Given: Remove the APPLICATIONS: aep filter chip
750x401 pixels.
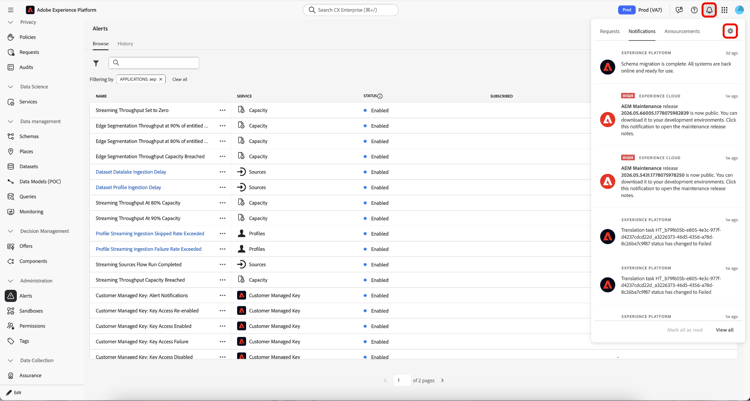Looking at the screenshot, I should [161, 79].
